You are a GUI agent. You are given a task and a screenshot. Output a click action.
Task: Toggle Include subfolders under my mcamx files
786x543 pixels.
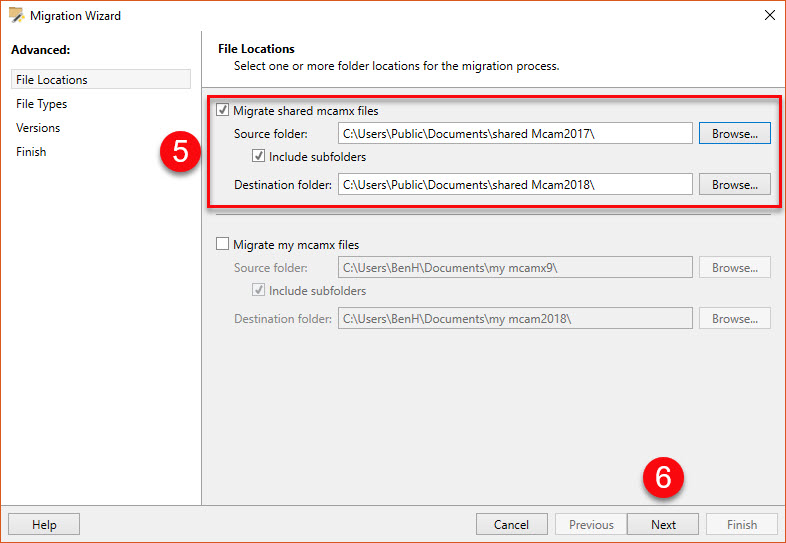click(x=258, y=290)
